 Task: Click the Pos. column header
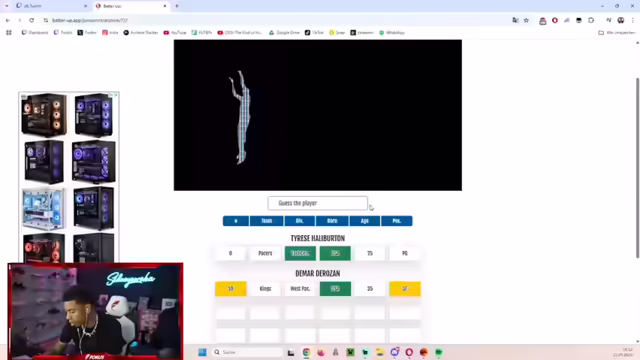[397, 221]
